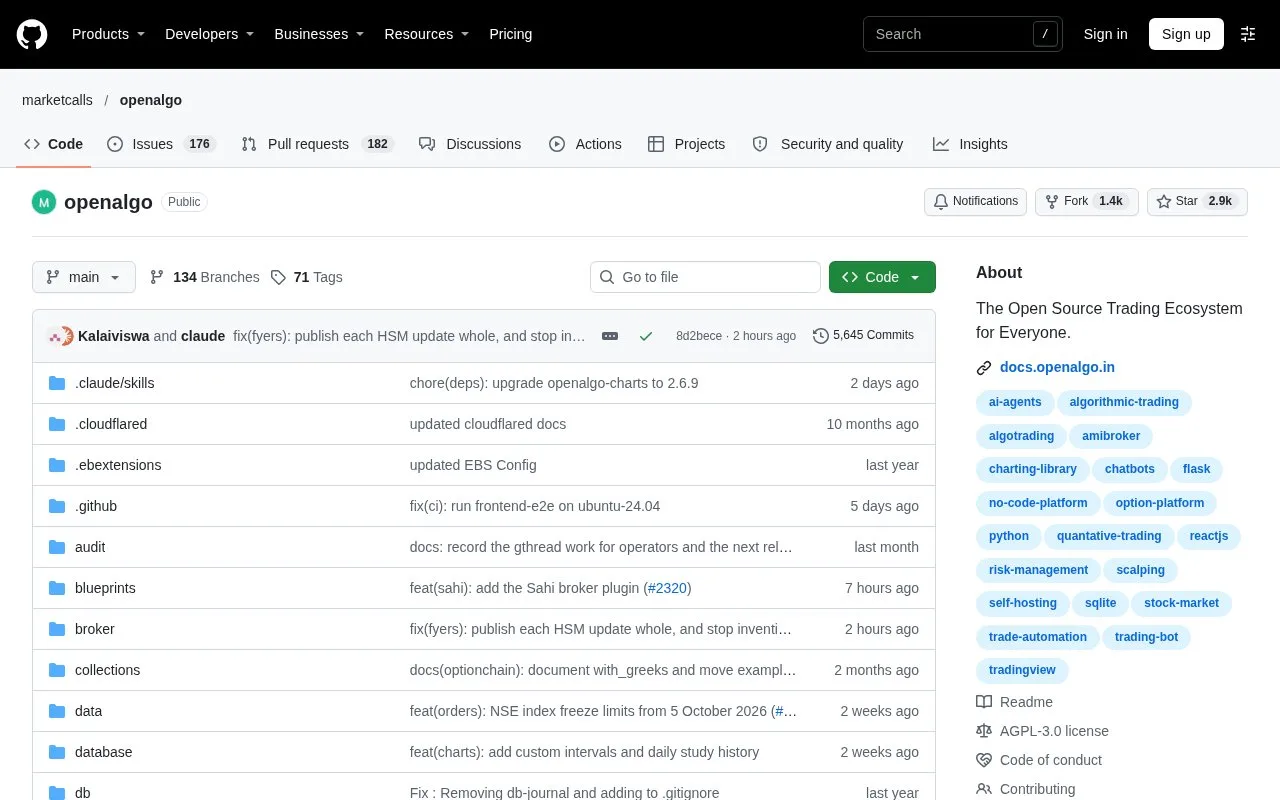Open the Pull requests tab
The width and height of the screenshot is (1280, 800).
(x=317, y=144)
